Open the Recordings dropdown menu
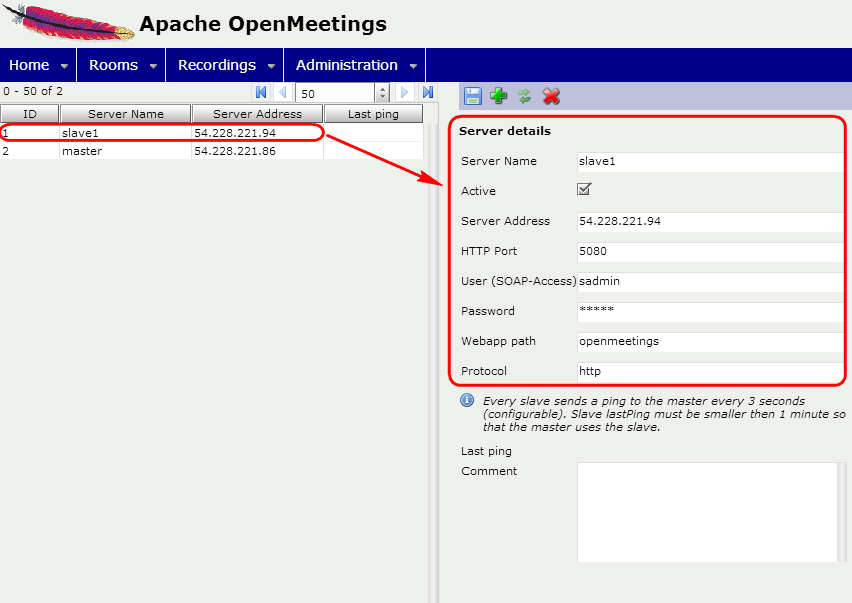This screenshot has height=603, width=852. click(x=226, y=65)
